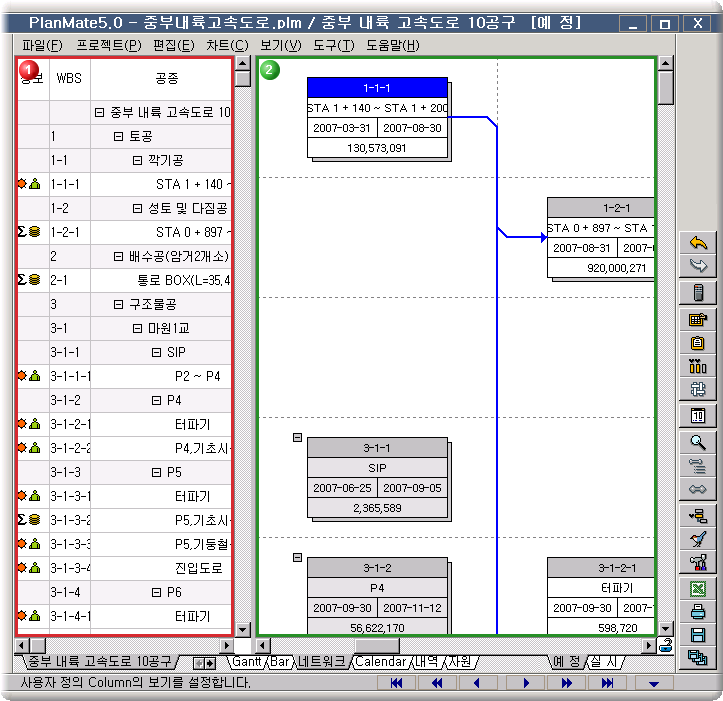This screenshot has height=701, width=723.
Task: Click the printer icon
Action: click(698, 612)
